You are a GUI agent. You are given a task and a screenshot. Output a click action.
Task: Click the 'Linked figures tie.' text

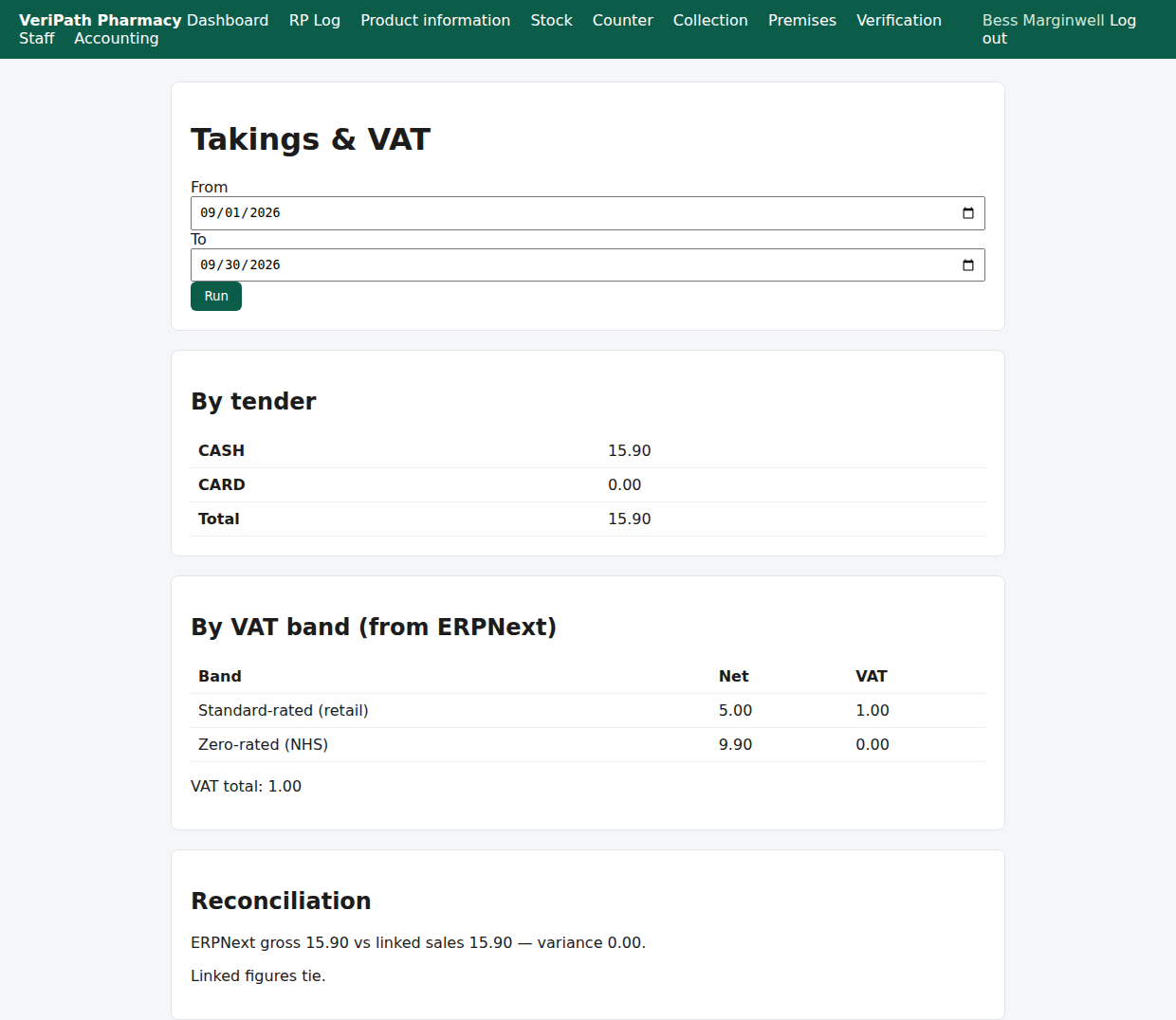(258, 976)
